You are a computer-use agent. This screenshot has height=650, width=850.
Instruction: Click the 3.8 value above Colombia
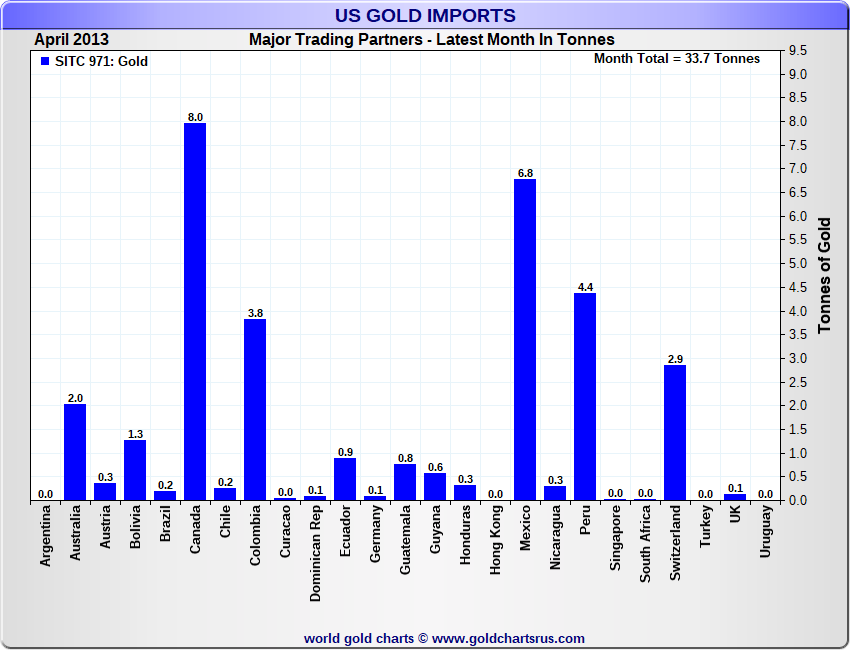[x=255, y=313]
